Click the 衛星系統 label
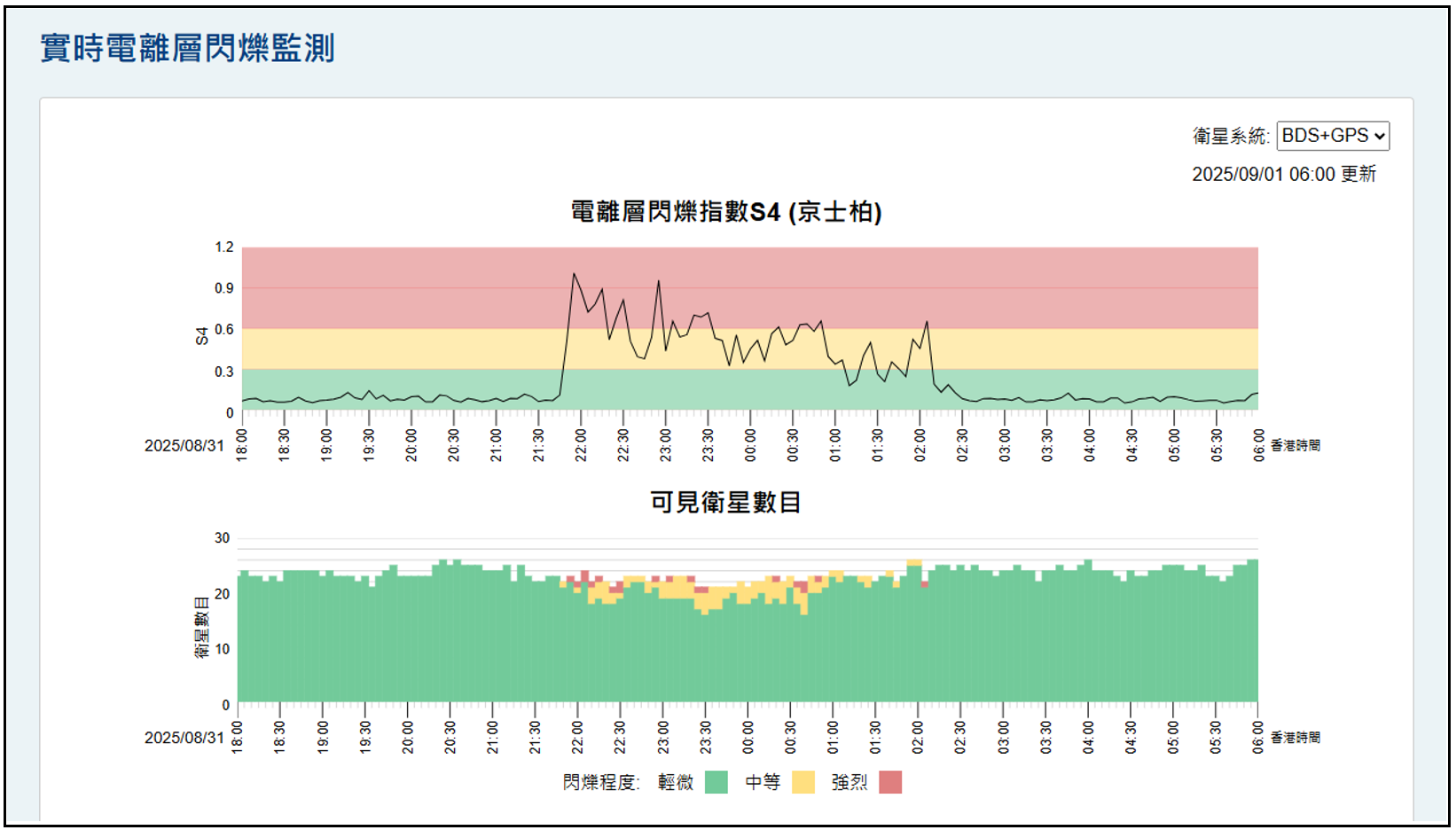Viewport: 1456px width, 830px height. pos(1231,136)
